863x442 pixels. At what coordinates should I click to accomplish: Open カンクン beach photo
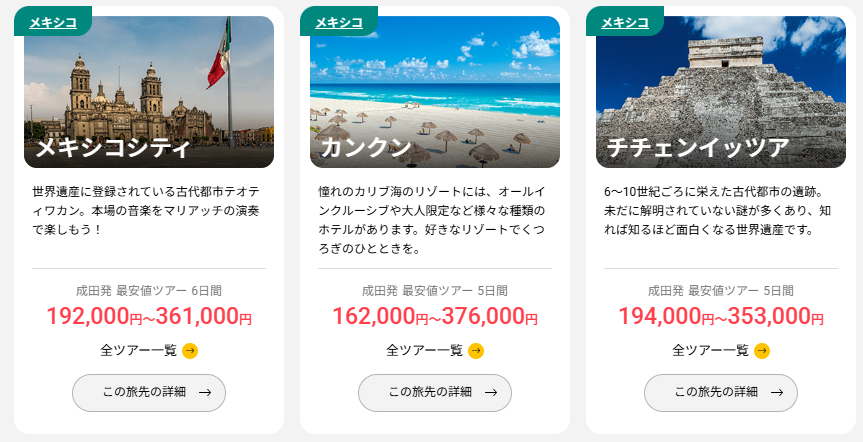[435, 90]
